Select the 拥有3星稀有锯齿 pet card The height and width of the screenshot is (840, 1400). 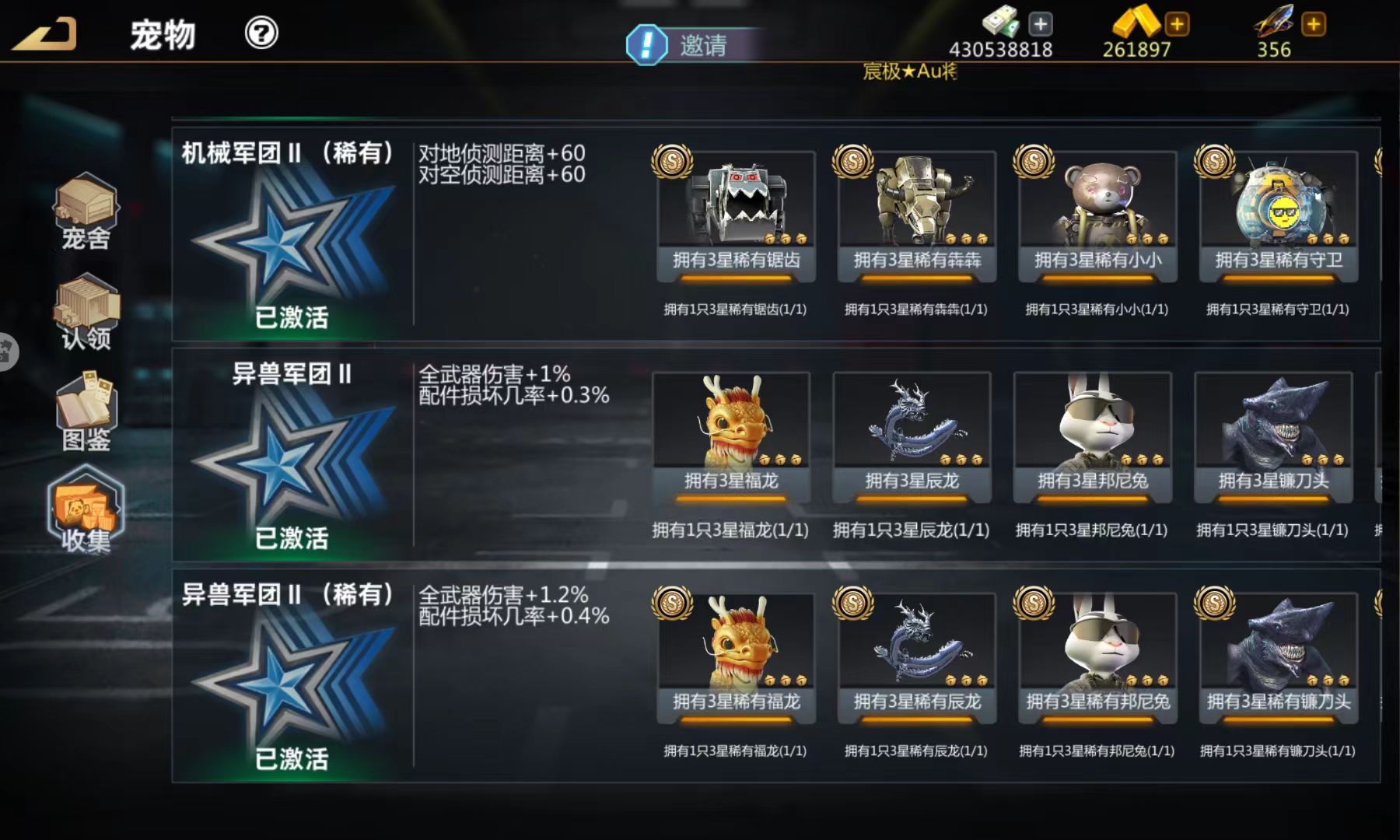[x=736, y=216]
